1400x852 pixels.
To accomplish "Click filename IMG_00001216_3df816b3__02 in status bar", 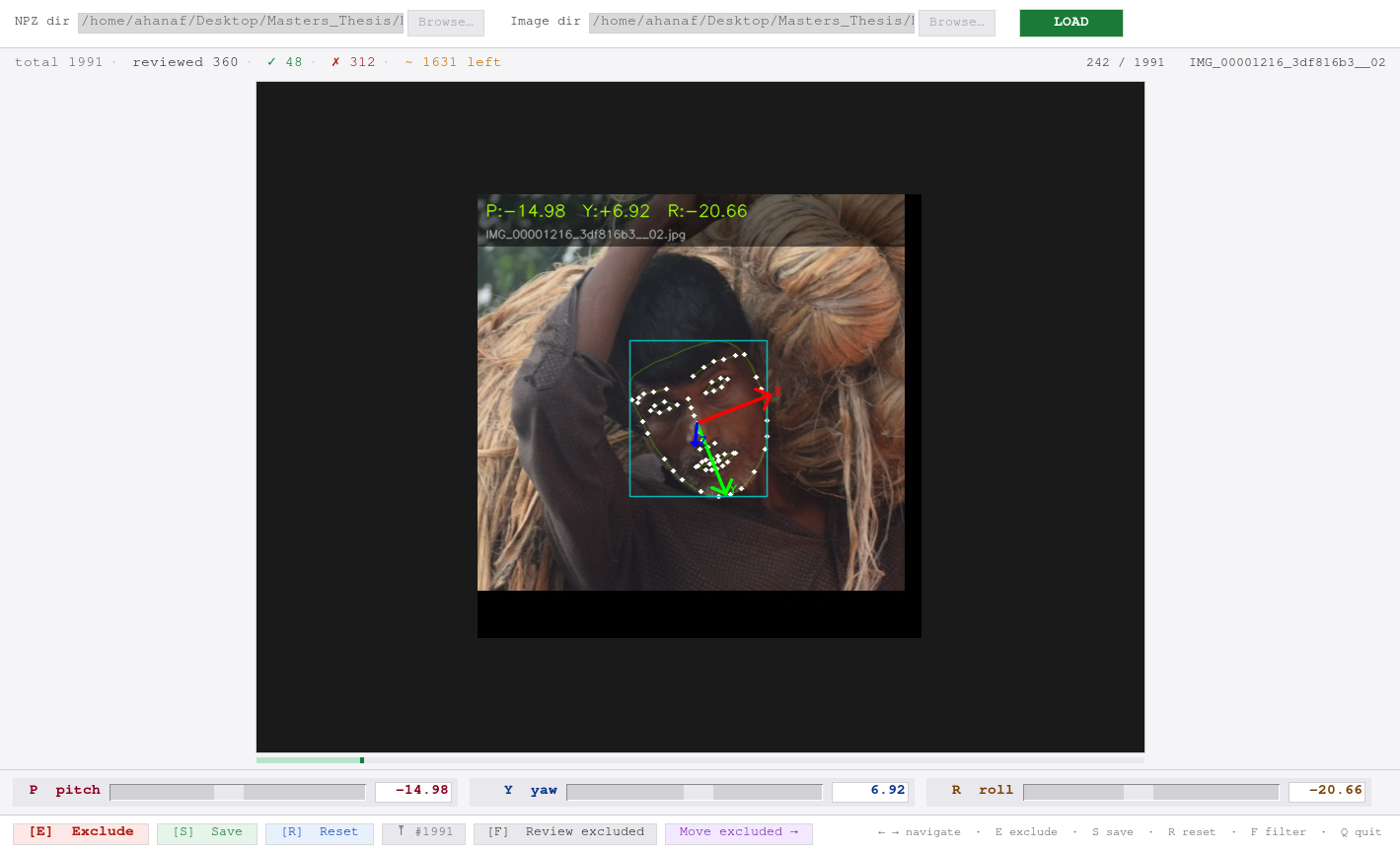I will [1288, 62].
